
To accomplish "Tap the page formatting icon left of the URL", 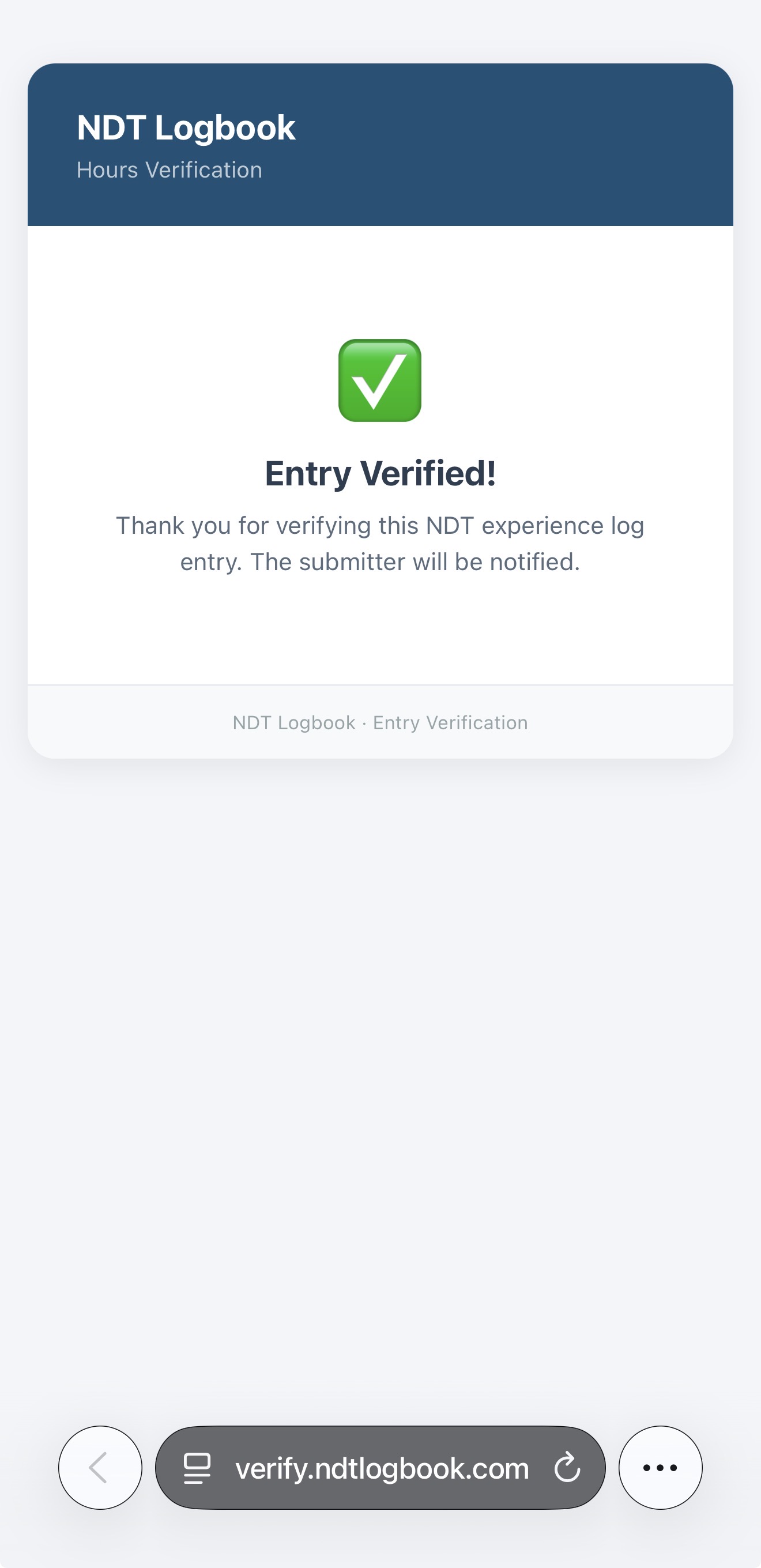I will tap(196, 1468).
